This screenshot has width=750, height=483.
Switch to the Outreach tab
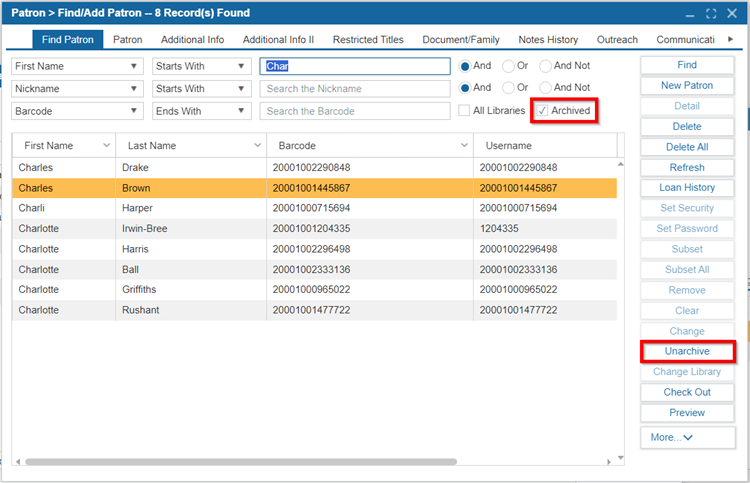[x=617, y=40]
